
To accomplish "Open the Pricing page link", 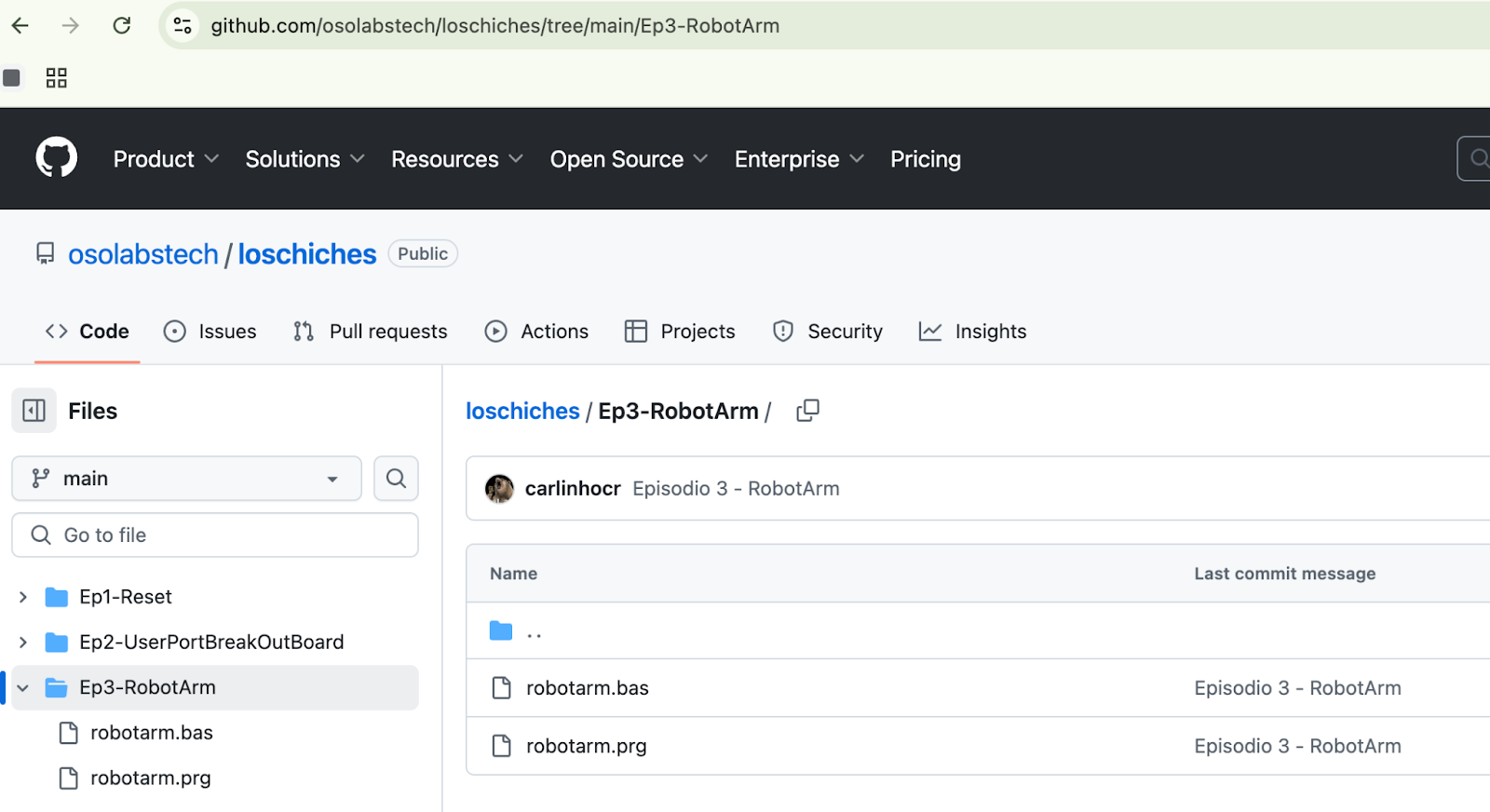I will tap(926, 159).
